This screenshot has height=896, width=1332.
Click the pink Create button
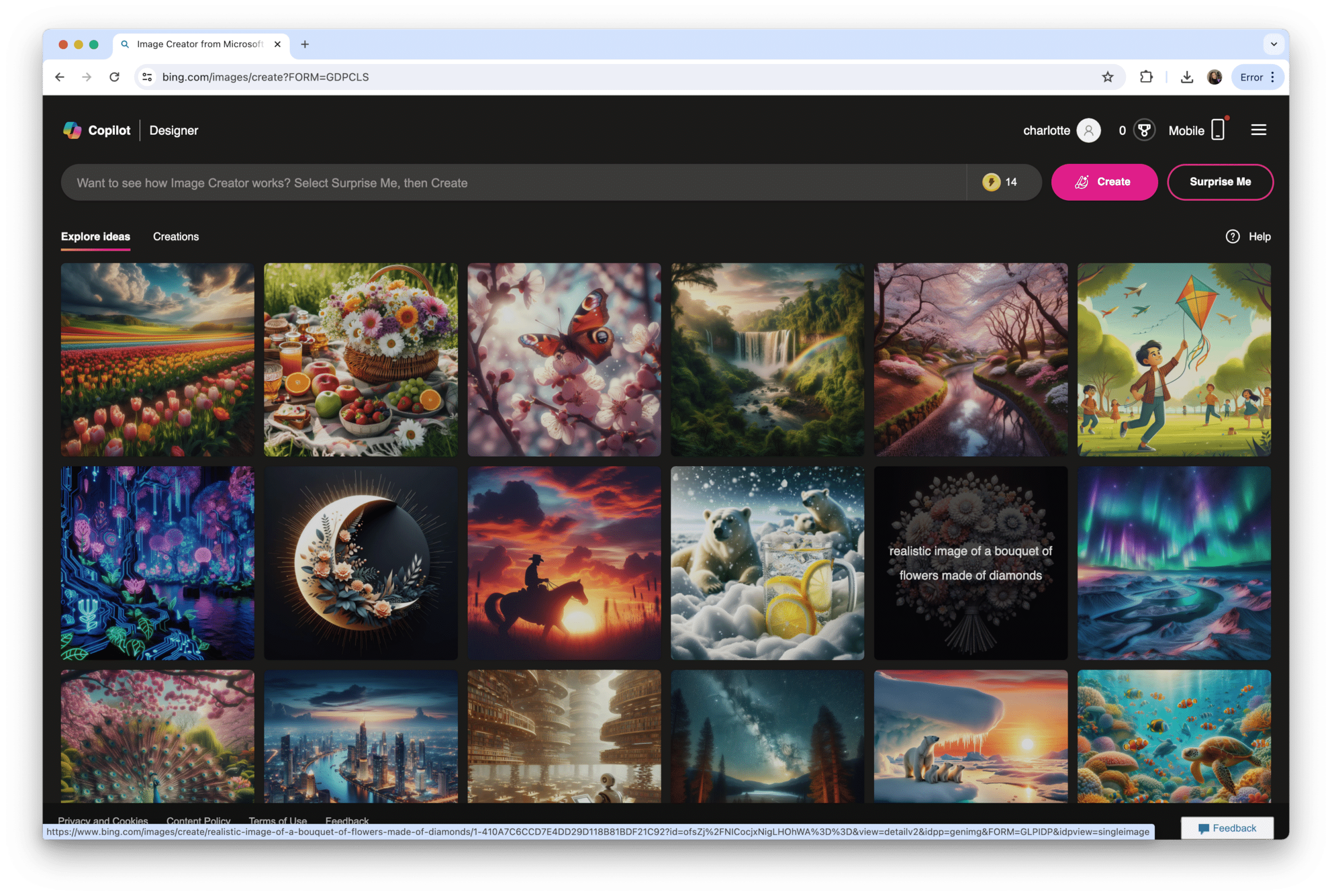(x=1104, y=182)
